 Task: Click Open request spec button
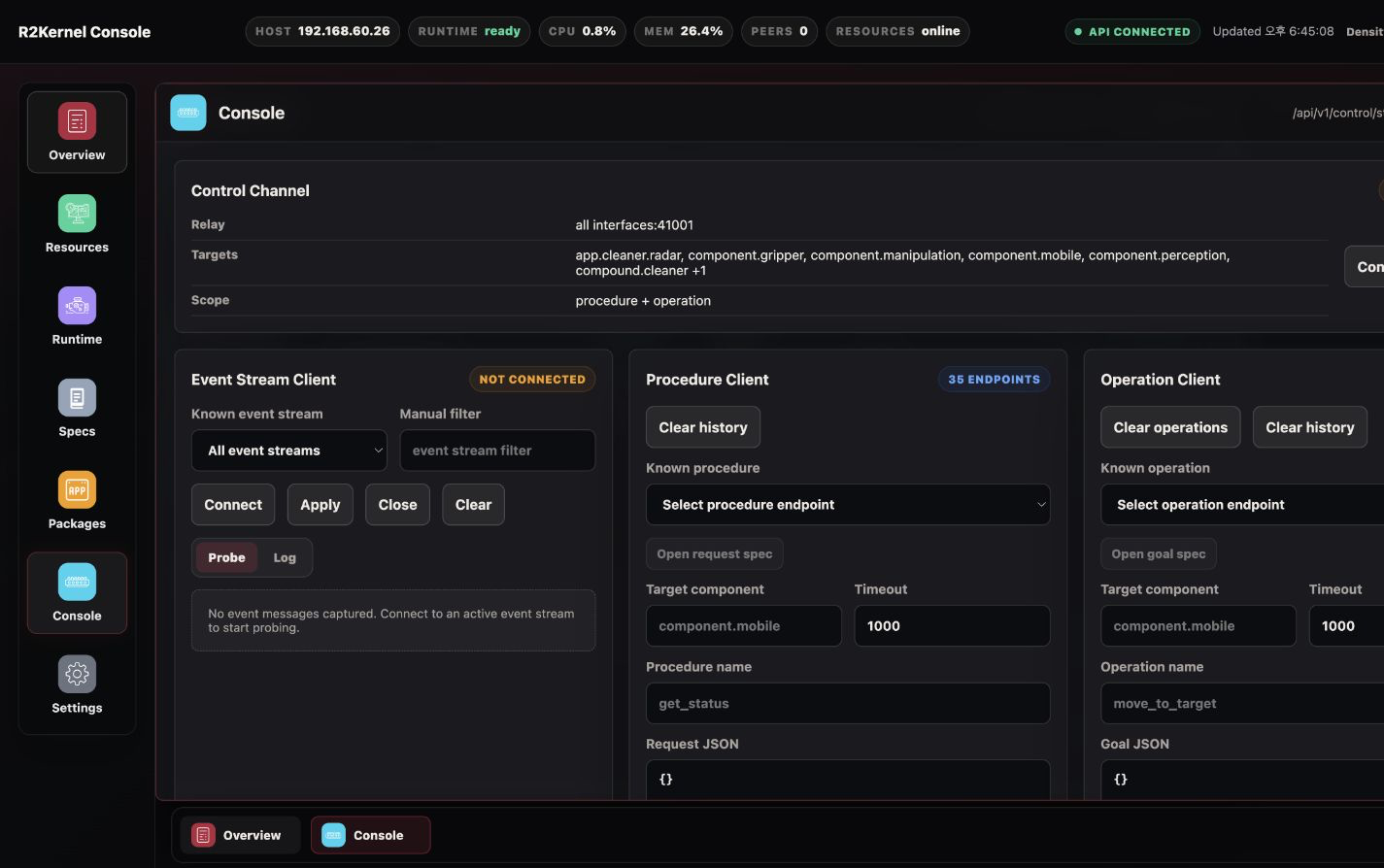point(715,554)
